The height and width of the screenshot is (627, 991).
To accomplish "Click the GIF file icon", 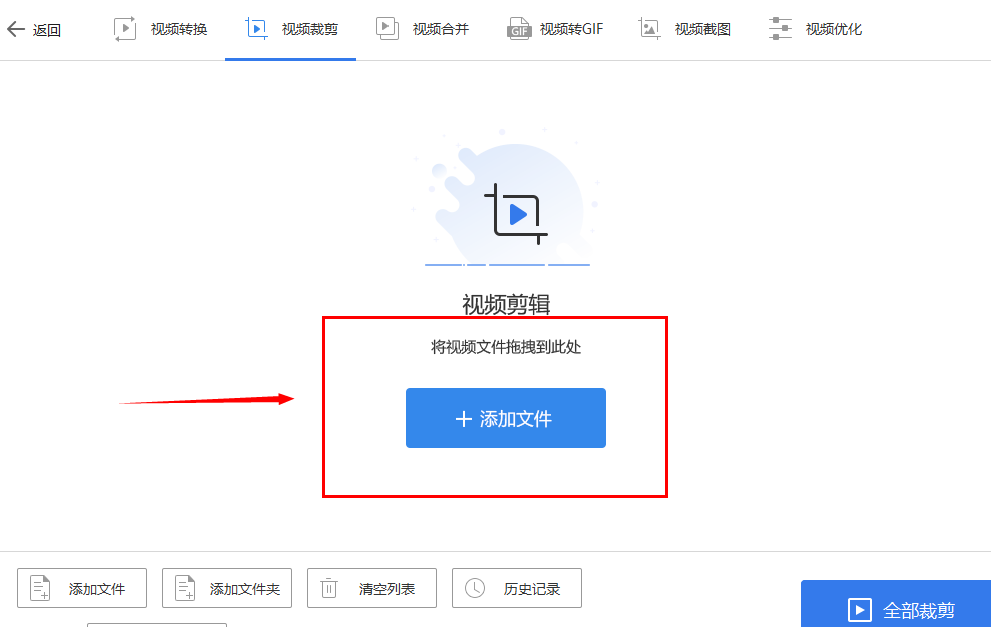I will (x=519, y=29).
